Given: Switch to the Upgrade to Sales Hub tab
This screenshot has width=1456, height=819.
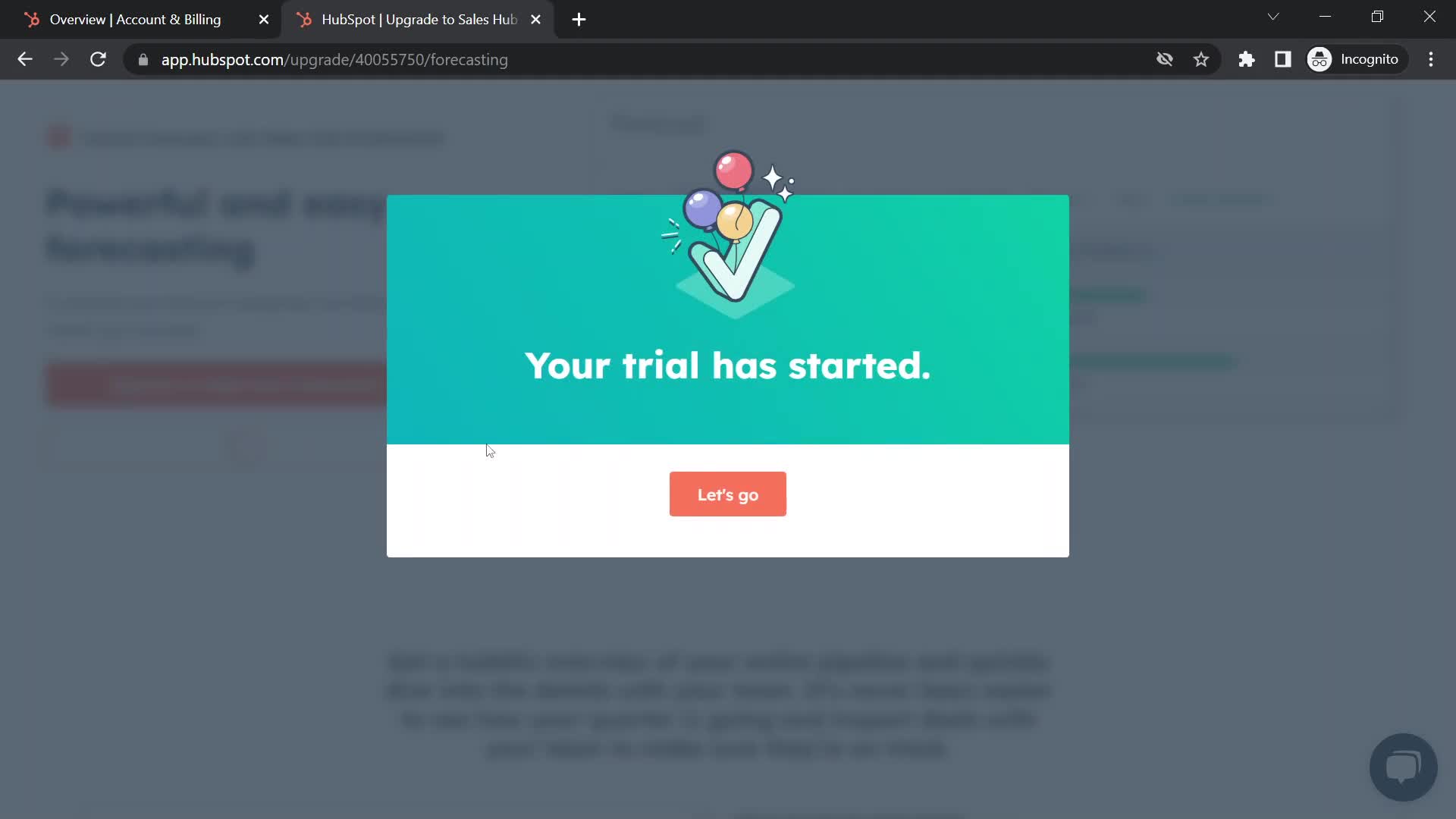Looking at the screenshot, I should coord(417,20).
